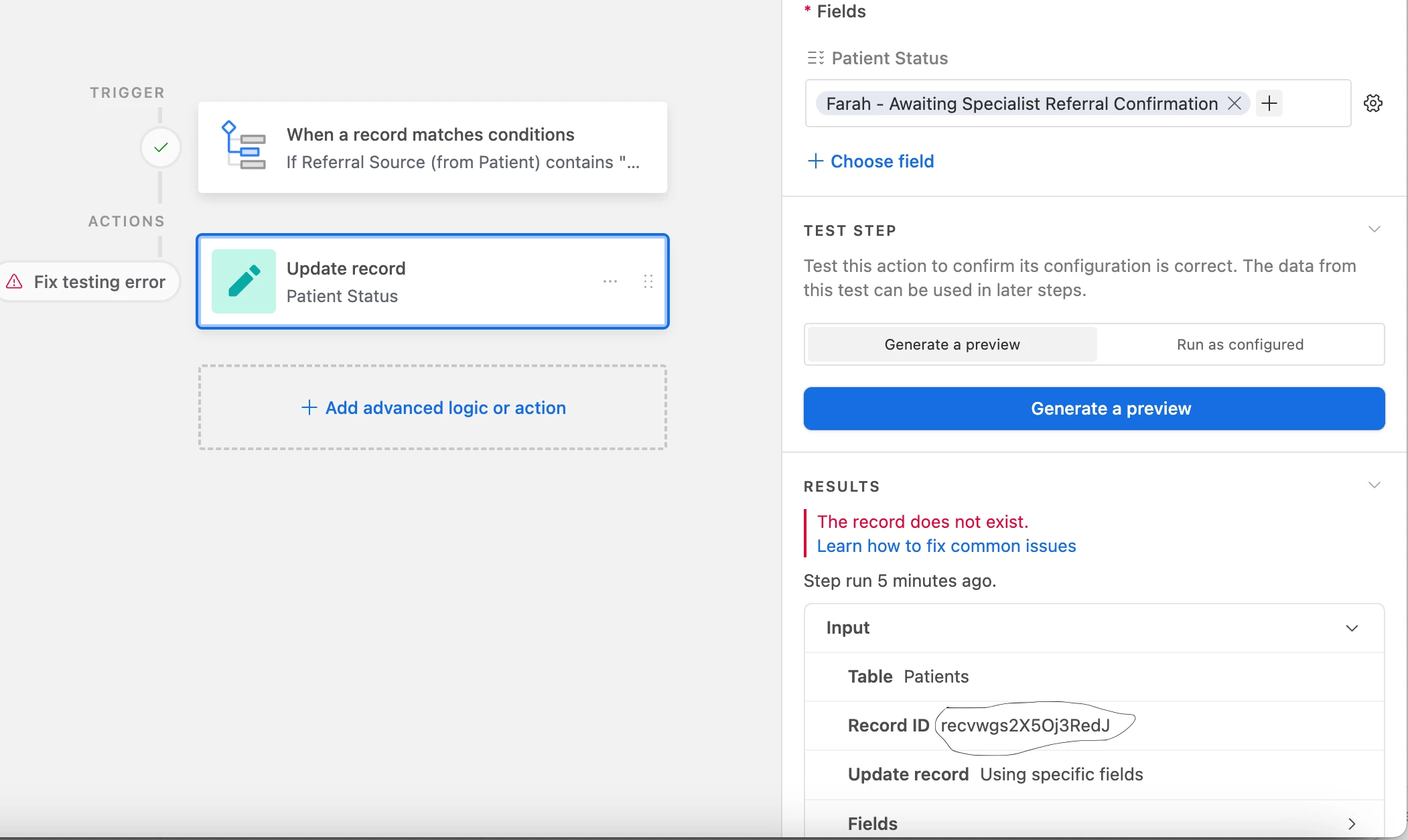Image resolution: width=1408 pixels, height=840 pixels.
Task: Collapse the Input details dropdown
Action: 1352,628
